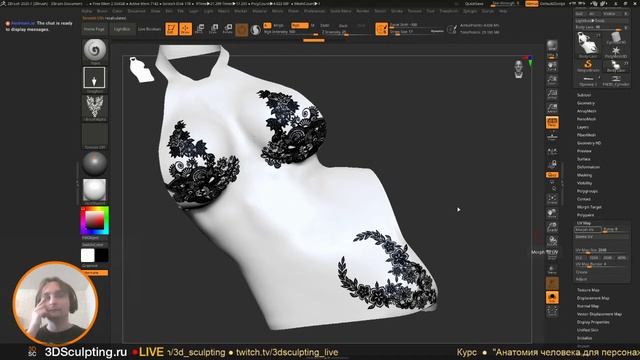This screenshot has width=640, height=360.
Task: Expand the Masking sub-palette
Action: point(584,175)
